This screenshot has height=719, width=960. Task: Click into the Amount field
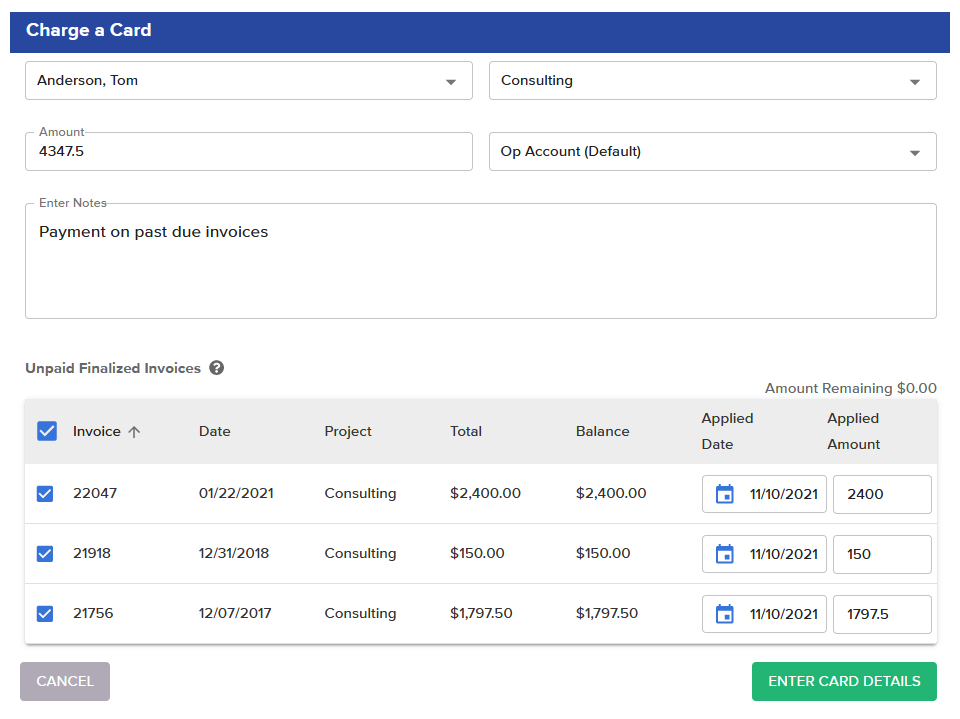pos(248,152)
